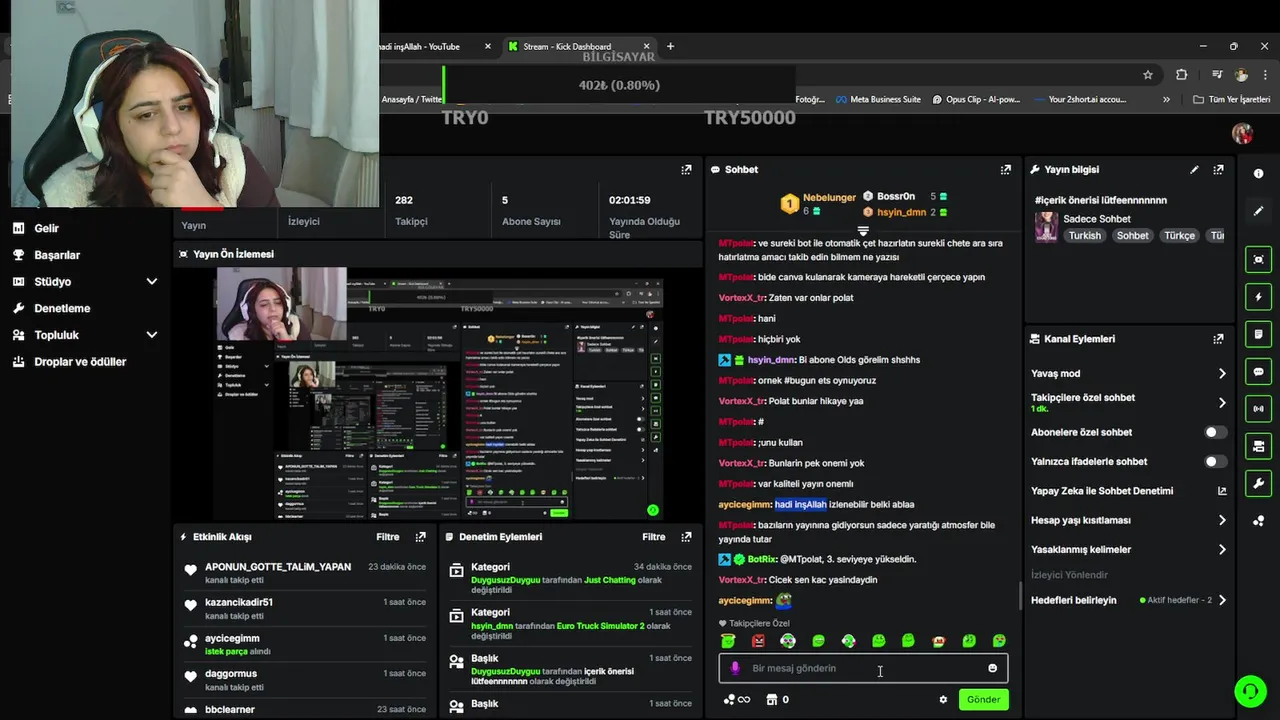Image resolution: width=1280 pixels, height=720 pixels.
Task: Switch to the YouTube browser tab
Action: 435,46
